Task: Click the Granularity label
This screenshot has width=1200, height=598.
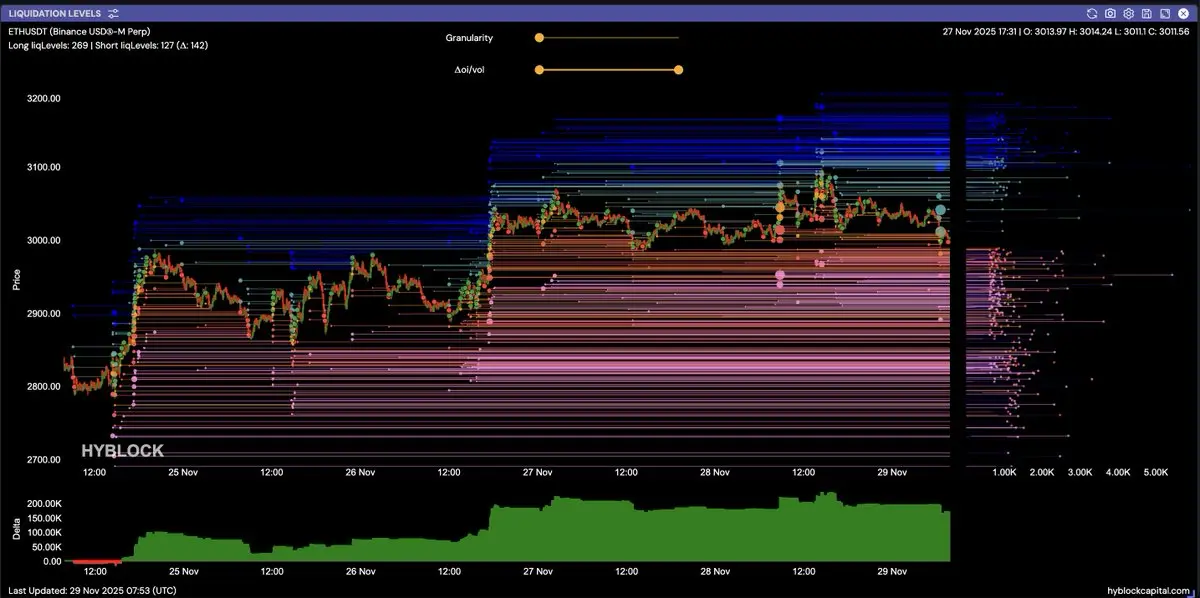Action: coord(469,38)
